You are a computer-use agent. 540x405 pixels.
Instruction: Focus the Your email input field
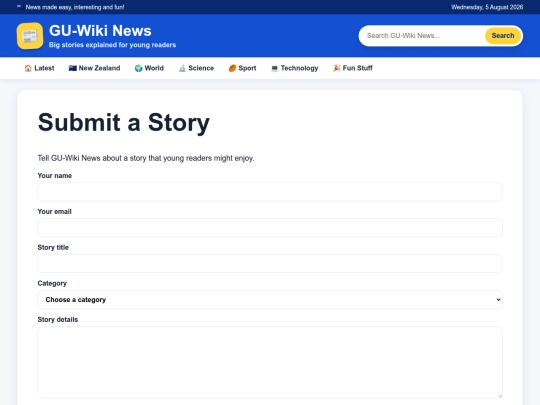(270, 228)
